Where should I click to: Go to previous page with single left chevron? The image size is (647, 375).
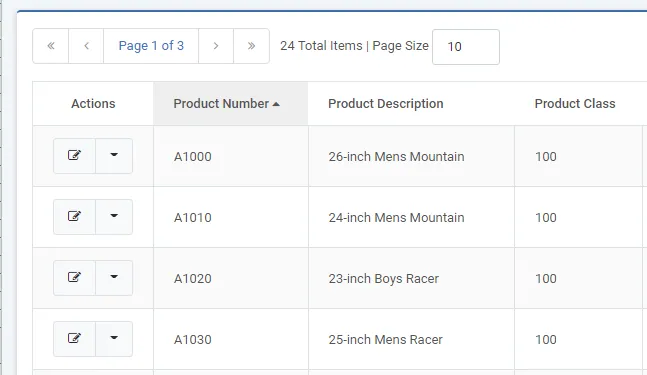tap(86, 46)
